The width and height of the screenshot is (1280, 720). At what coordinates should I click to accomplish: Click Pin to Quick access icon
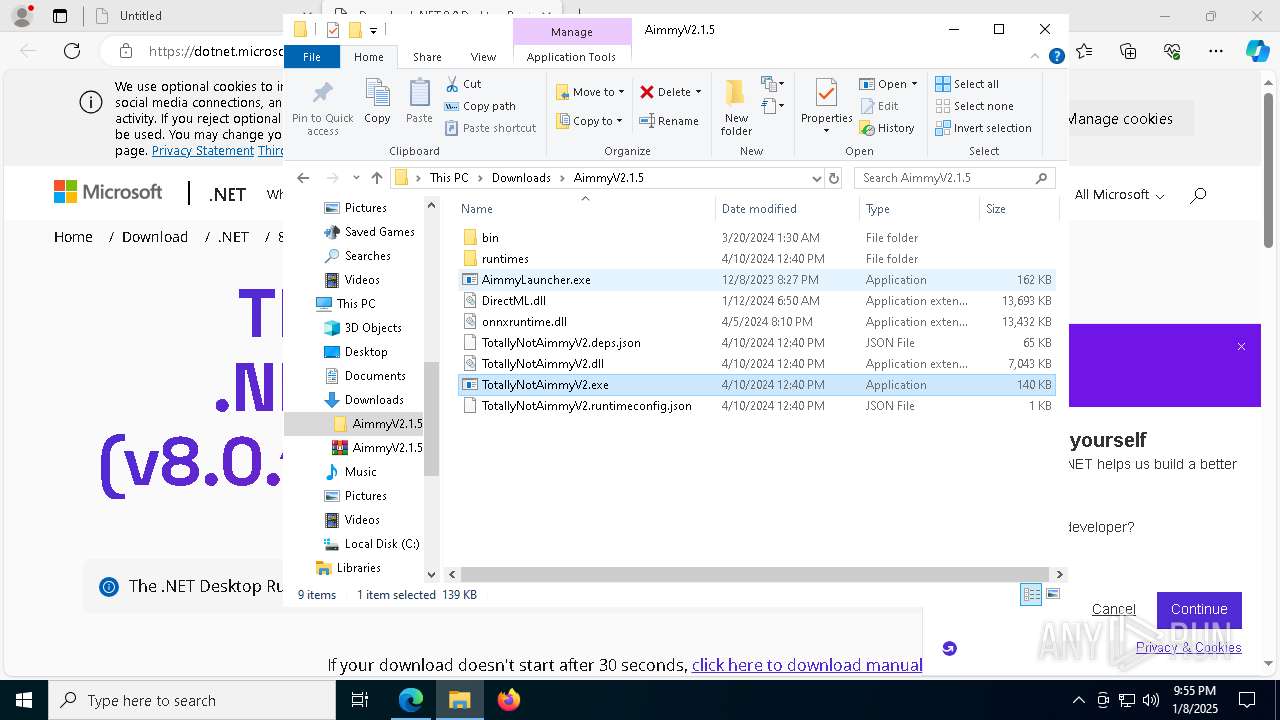point(322,108)
